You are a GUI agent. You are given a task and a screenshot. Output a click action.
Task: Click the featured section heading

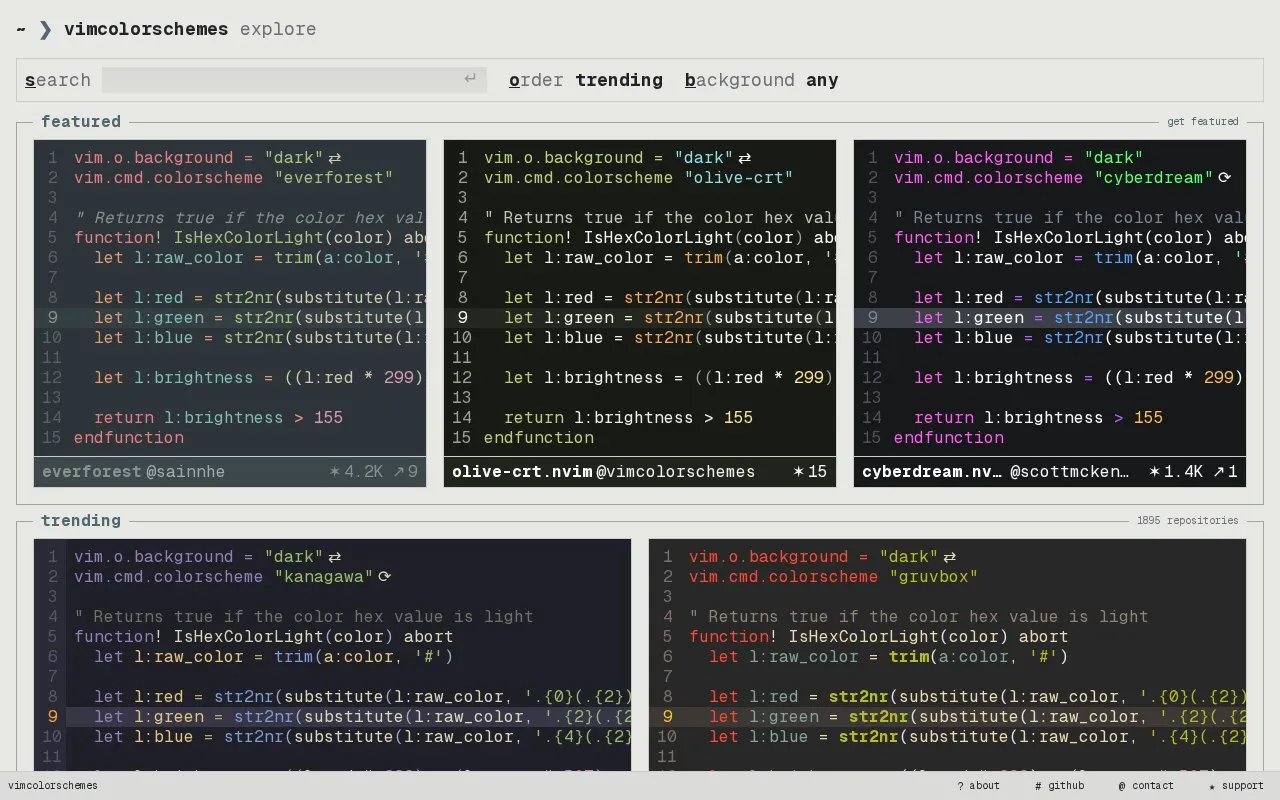[x=81, y=121]
